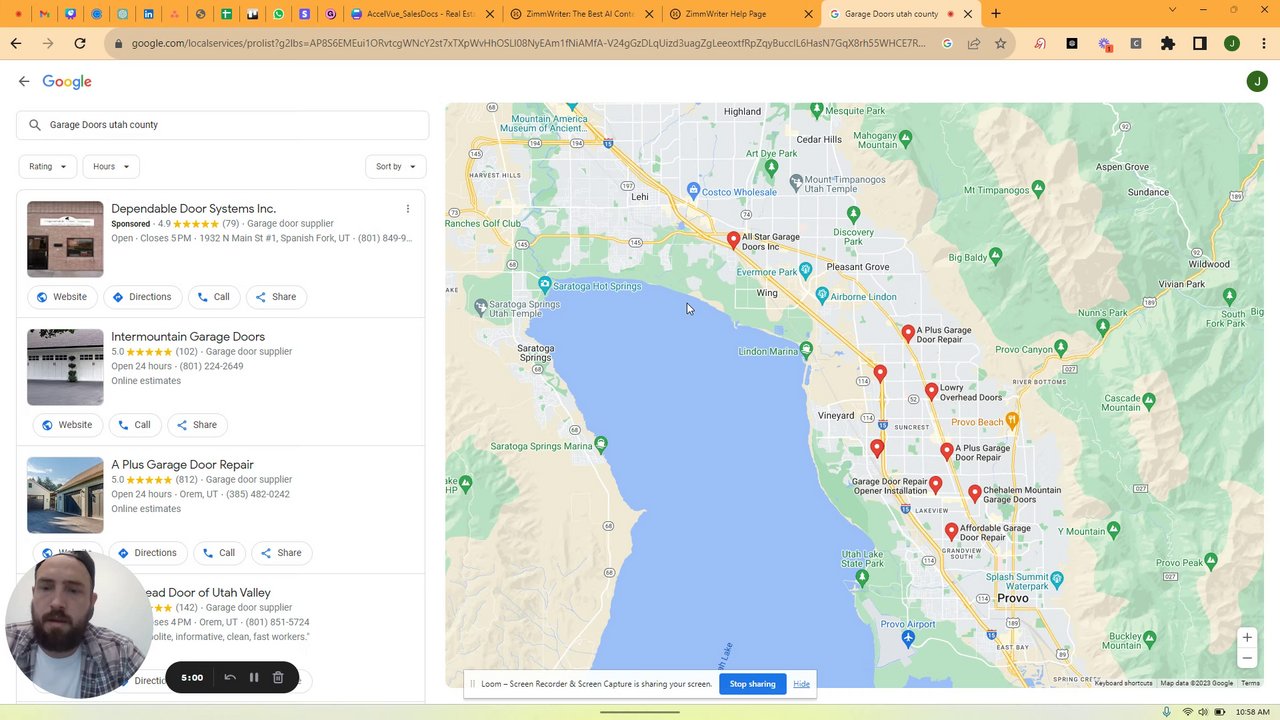This screenshot has width=1280, height=720.
Task: Click the microphone icon in the system tray
Action: tap(1166, 712)
